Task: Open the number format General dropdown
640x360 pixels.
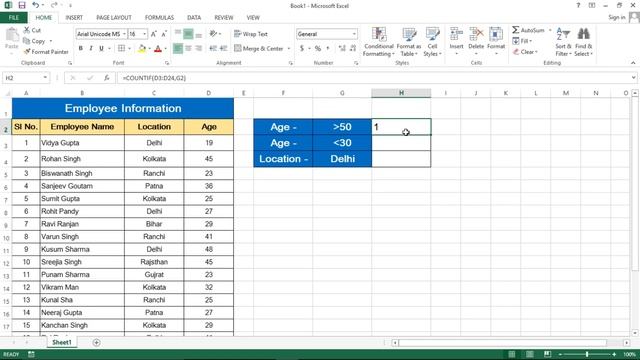Action: pyautogui.click(x=354, y=34)
